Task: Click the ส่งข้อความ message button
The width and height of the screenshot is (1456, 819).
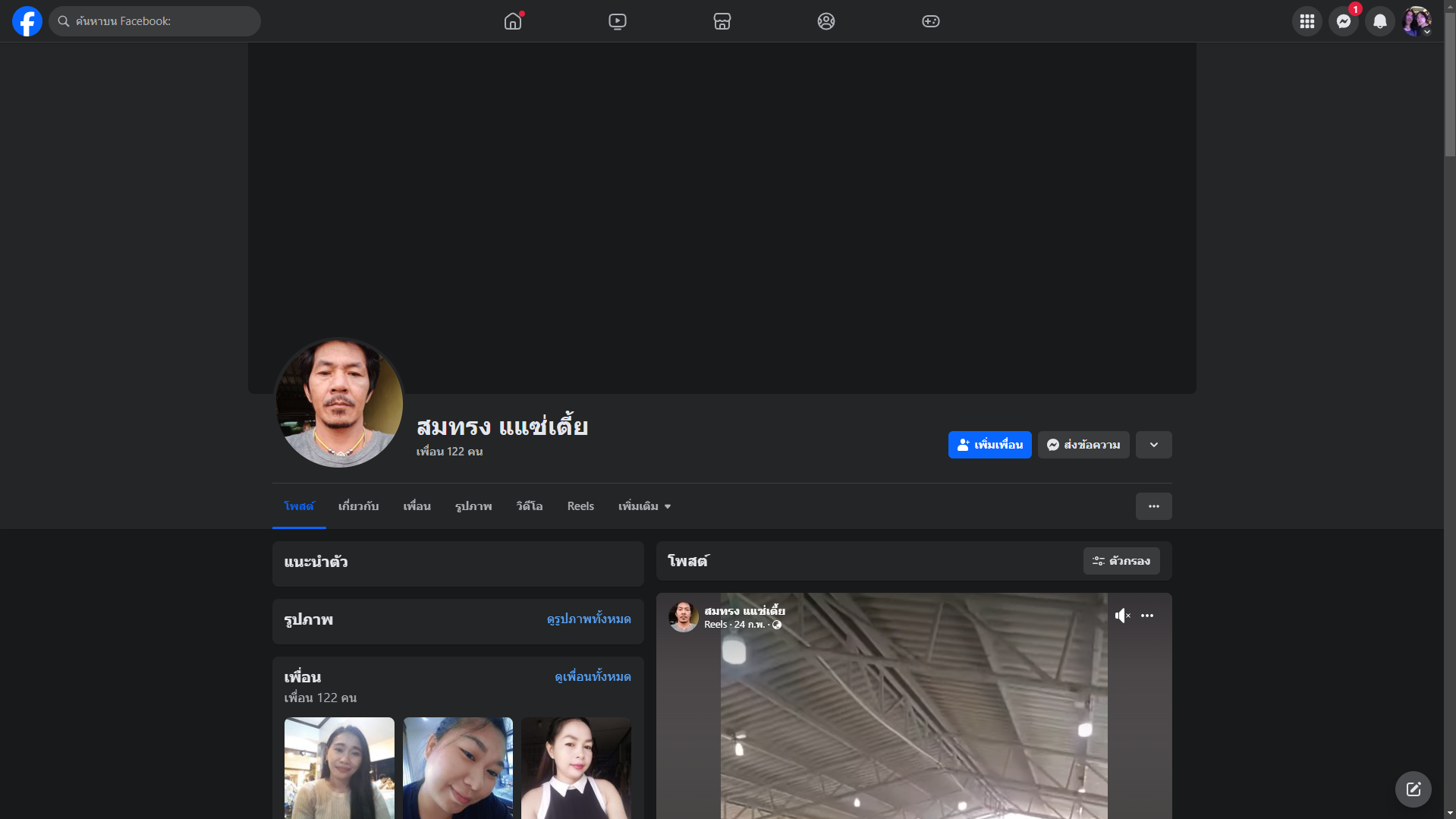Action: tap(1083, 445)
